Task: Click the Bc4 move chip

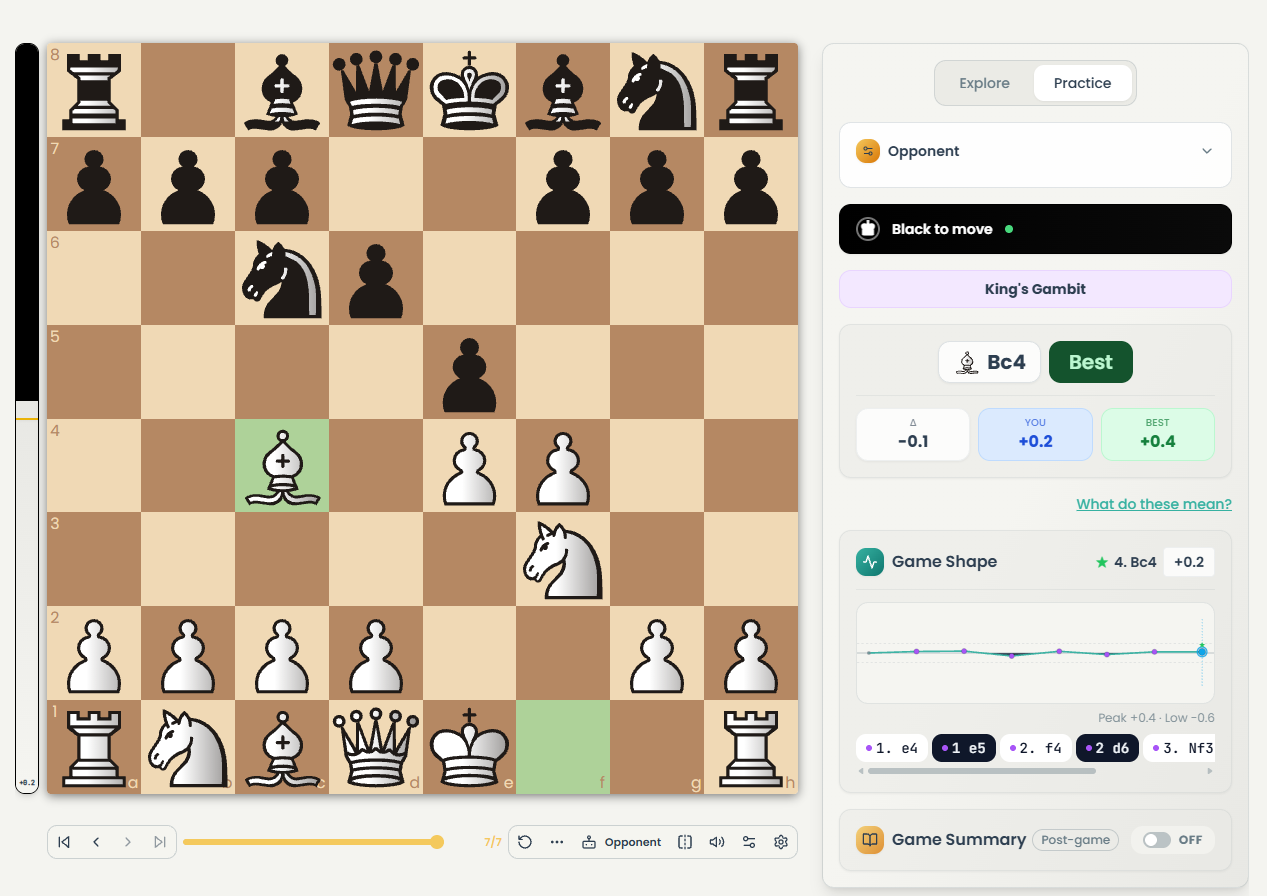Action: (990, 362)
